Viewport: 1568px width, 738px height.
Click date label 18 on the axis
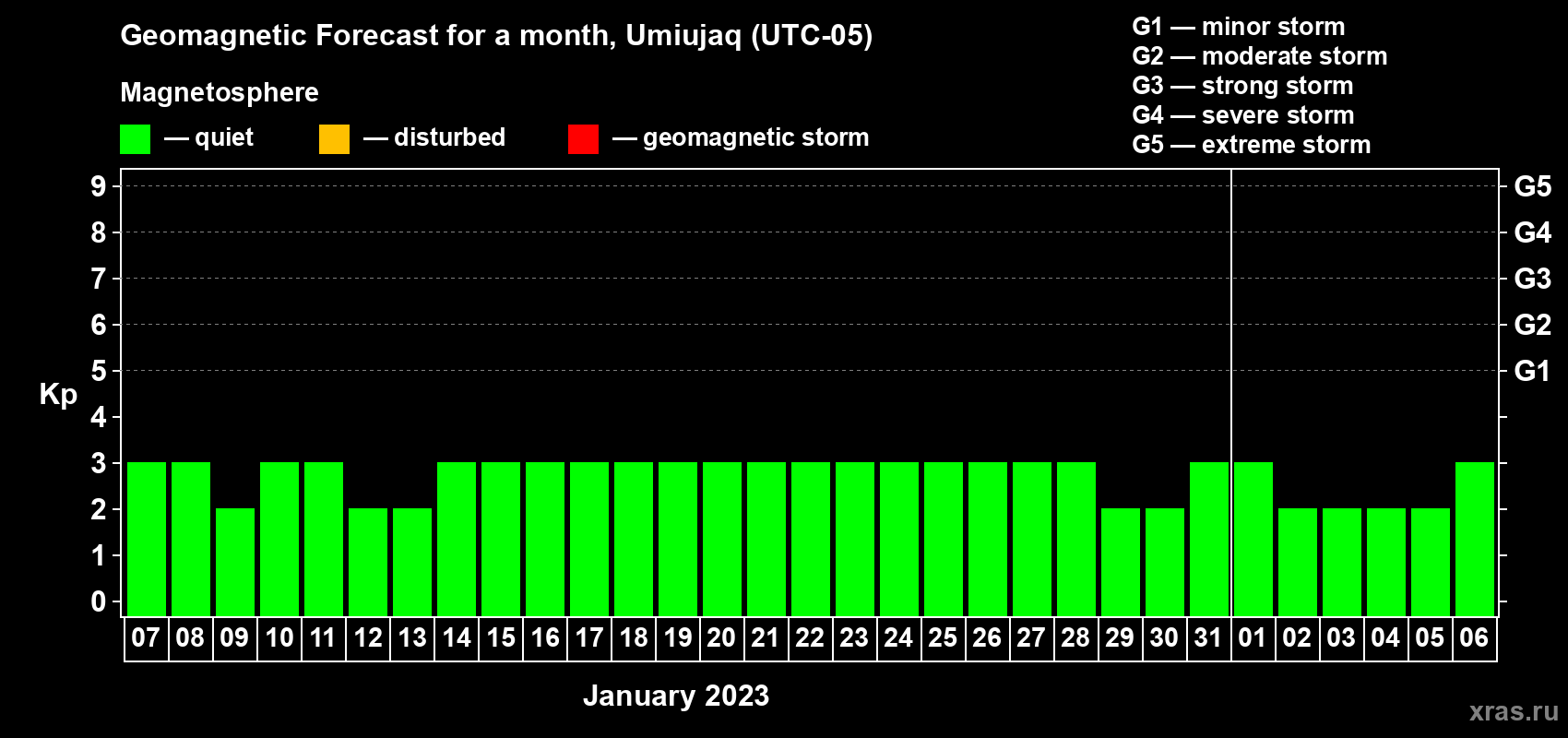coord(634,638)
